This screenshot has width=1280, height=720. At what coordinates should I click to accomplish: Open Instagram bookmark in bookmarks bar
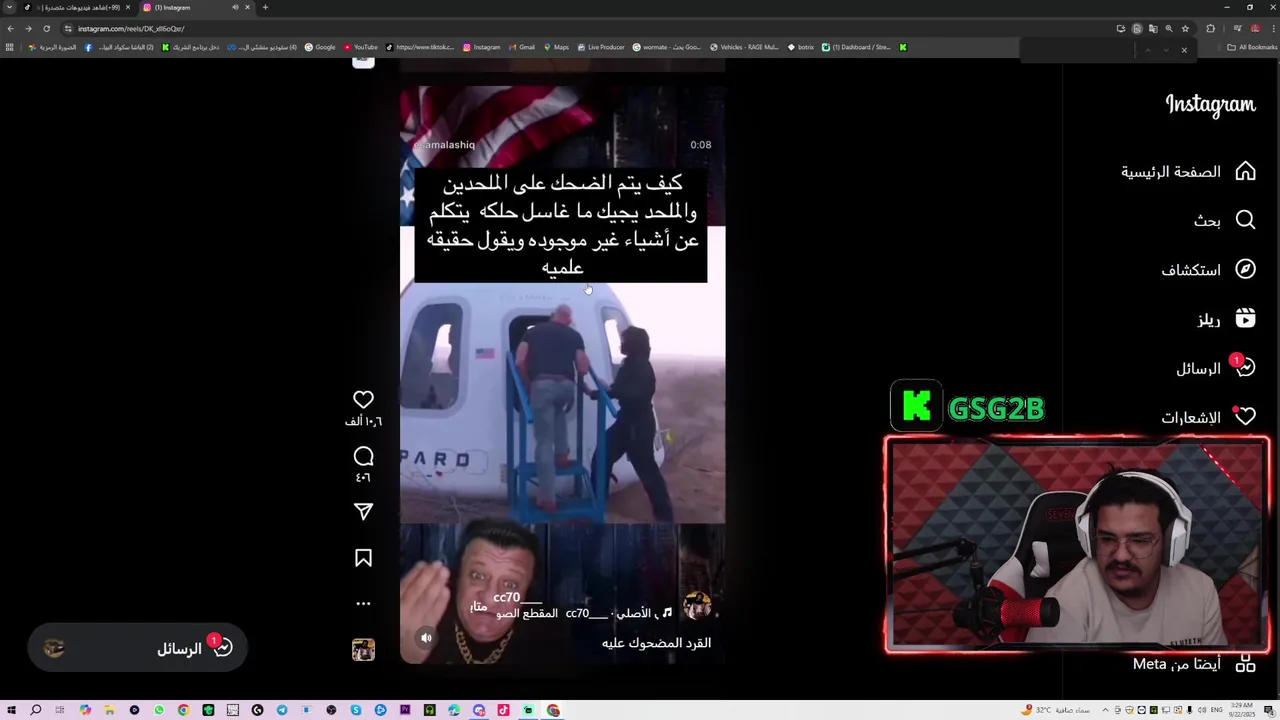click(481, 47)
